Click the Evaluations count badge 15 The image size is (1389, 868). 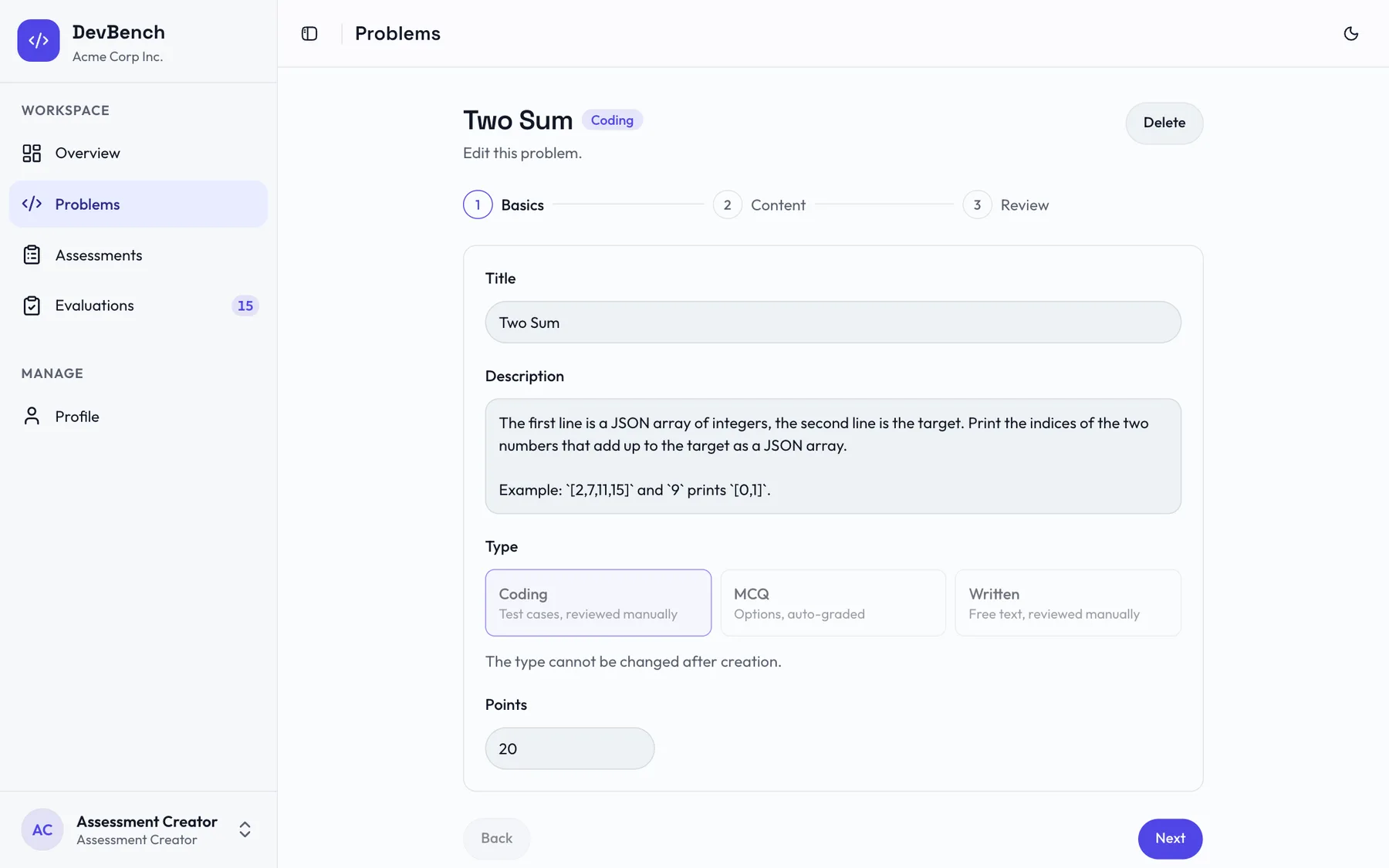click(245, 306)
